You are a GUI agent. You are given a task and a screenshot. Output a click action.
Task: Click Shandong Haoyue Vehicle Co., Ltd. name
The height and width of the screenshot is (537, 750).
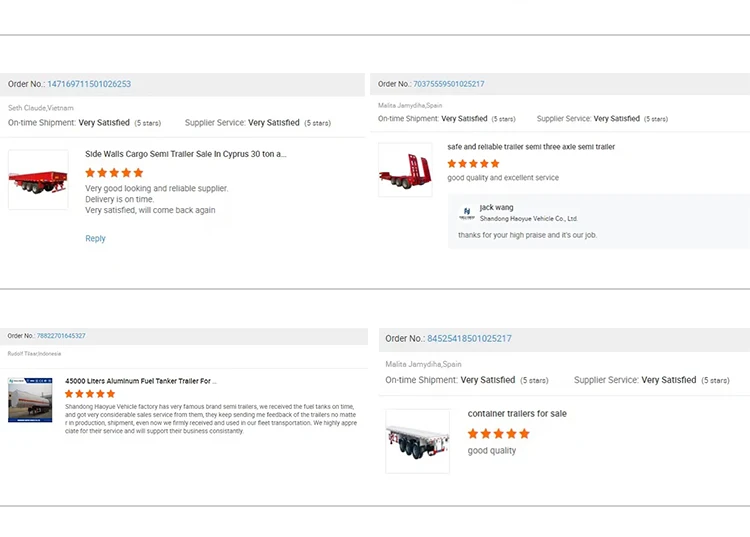(x=528, y=219)
